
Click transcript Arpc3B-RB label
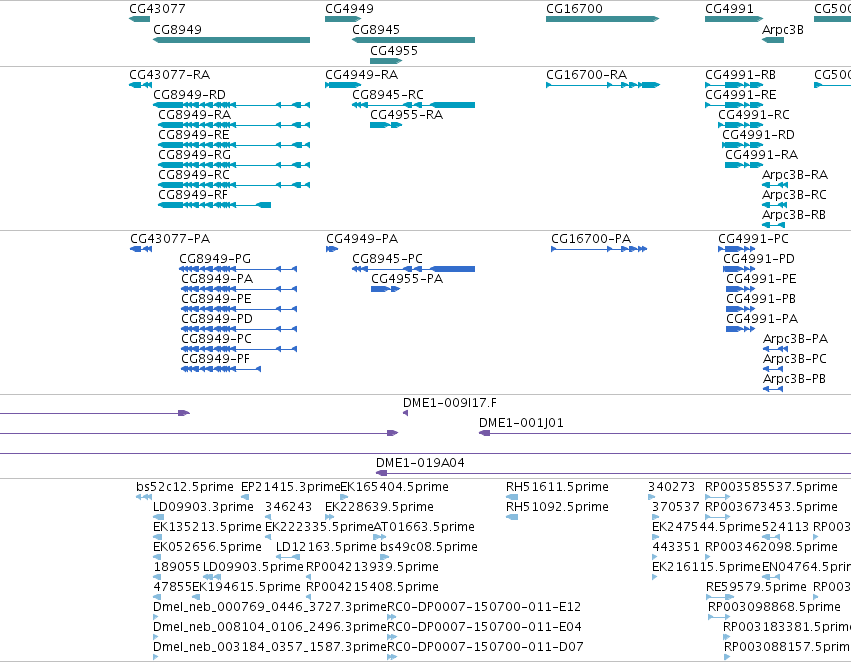pyautogui.click(x=794, y=215)
